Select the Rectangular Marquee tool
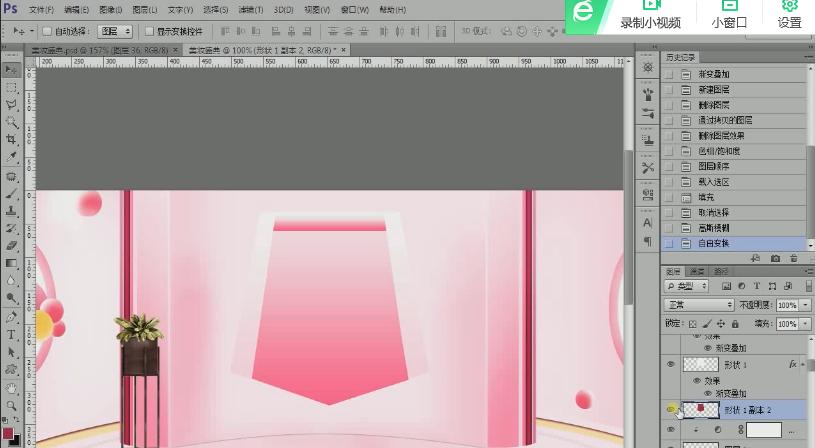Image resolution: width=815 pixels, height=448 pixels. [x=11, y=87]
